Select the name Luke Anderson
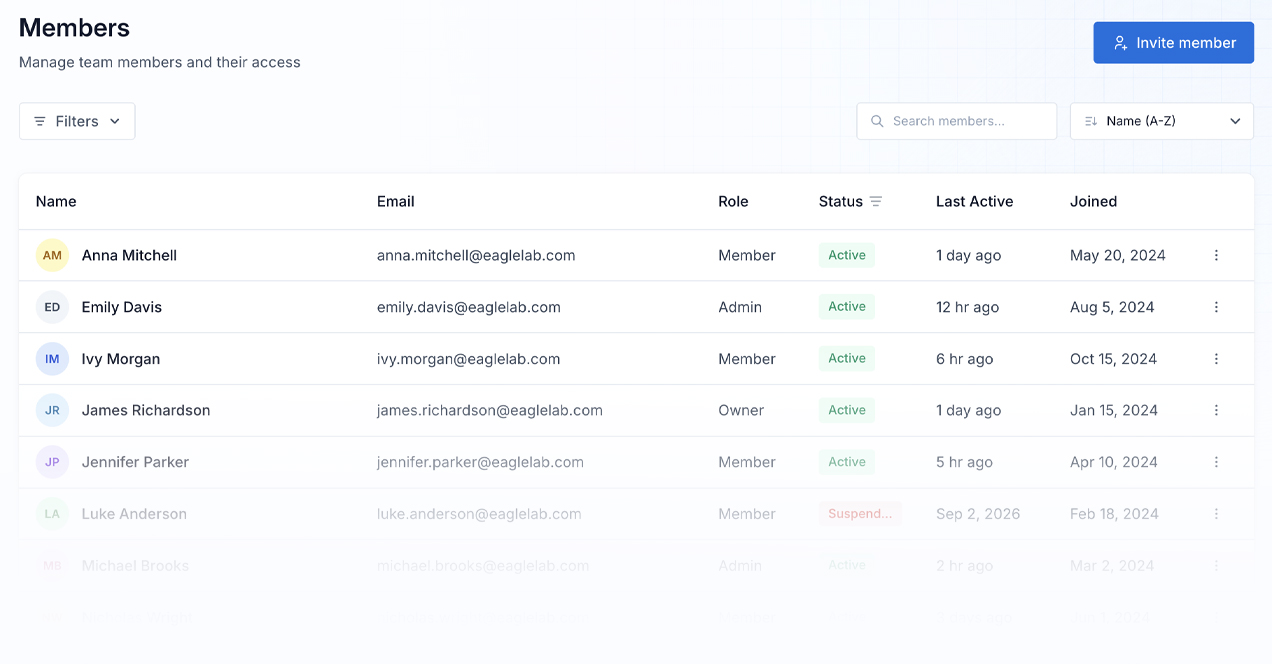This screenshot has height=664, width=1272. click(134, 514)
